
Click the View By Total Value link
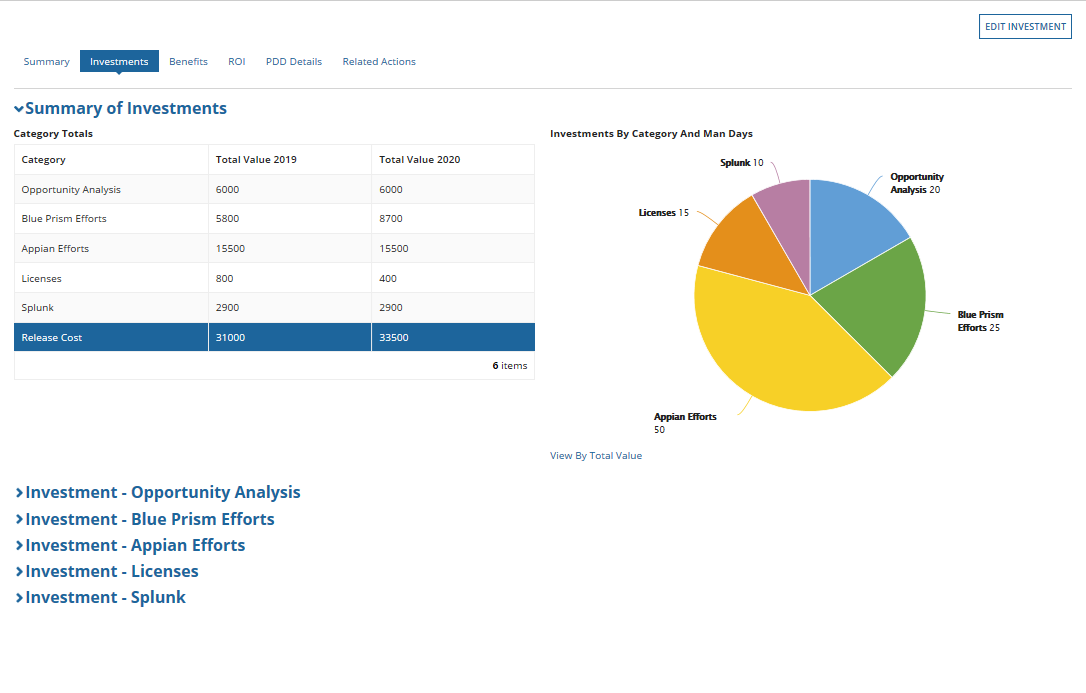coord(596,456)
